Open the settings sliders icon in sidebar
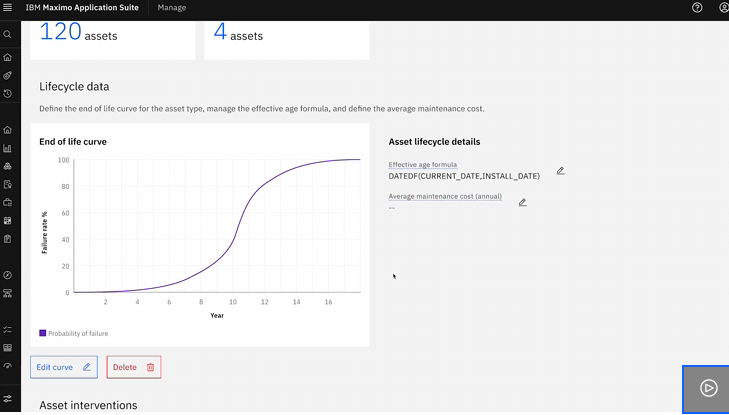This screenshot has height=415, width=729. point(7,399)
